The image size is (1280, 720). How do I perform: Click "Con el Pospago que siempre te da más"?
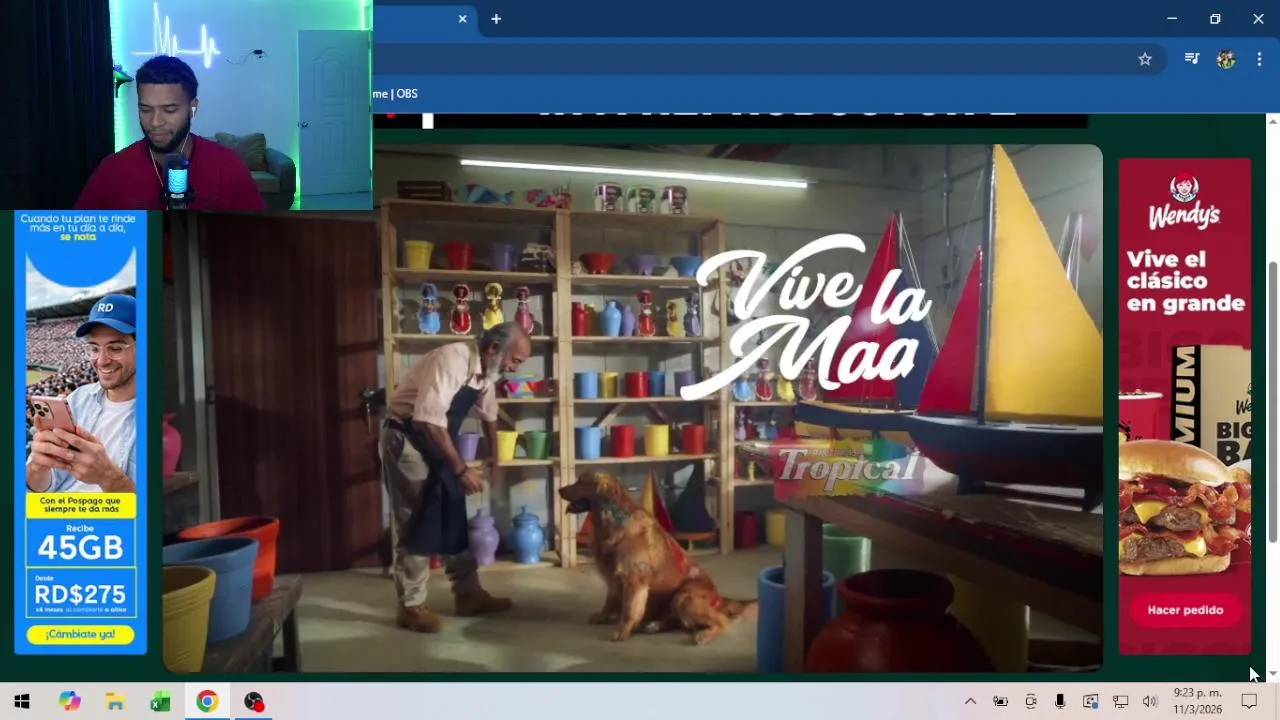click(x=80, y=506)
